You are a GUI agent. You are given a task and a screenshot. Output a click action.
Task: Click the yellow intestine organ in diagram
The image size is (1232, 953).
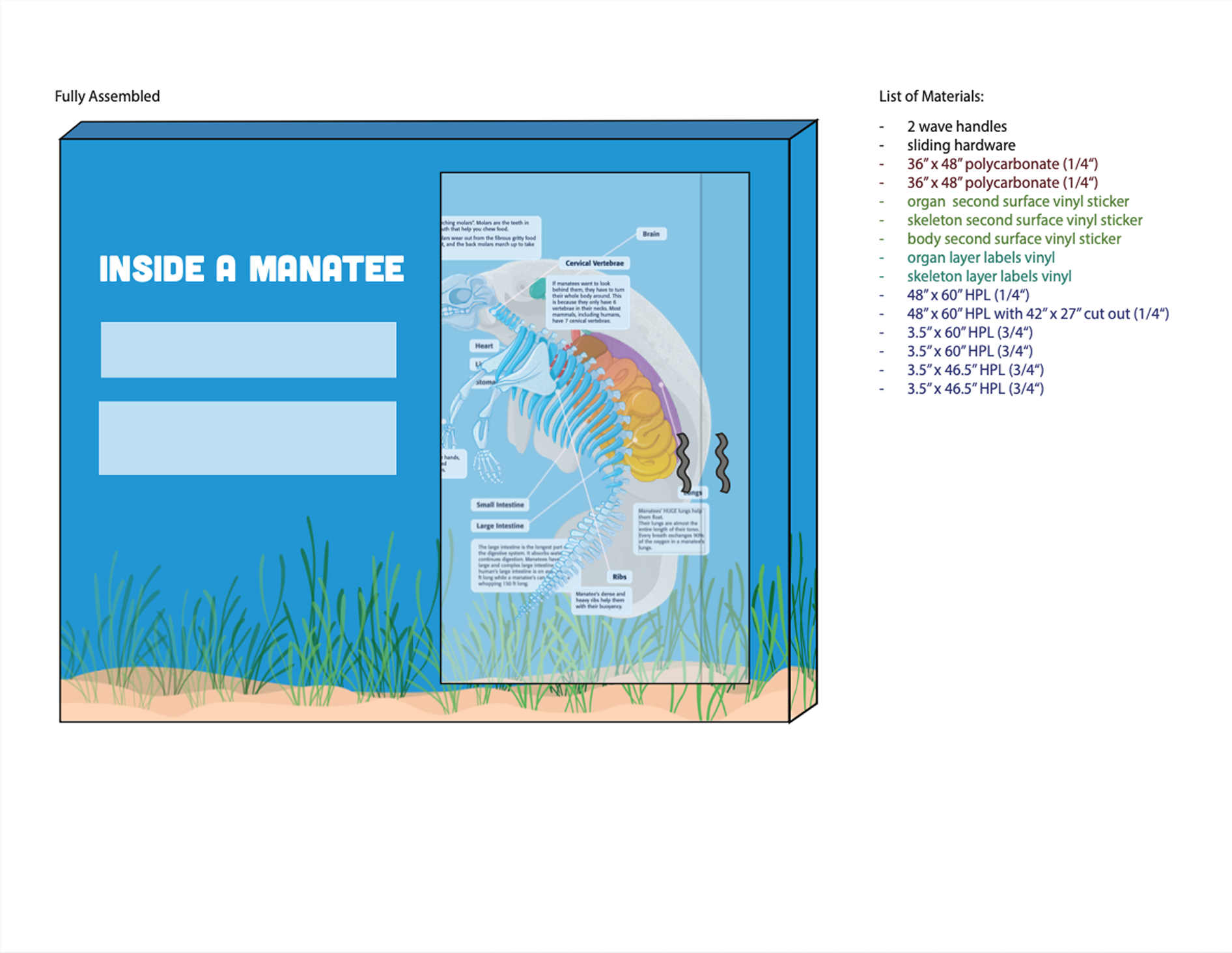pyautogui.click(x=649, y=437)
